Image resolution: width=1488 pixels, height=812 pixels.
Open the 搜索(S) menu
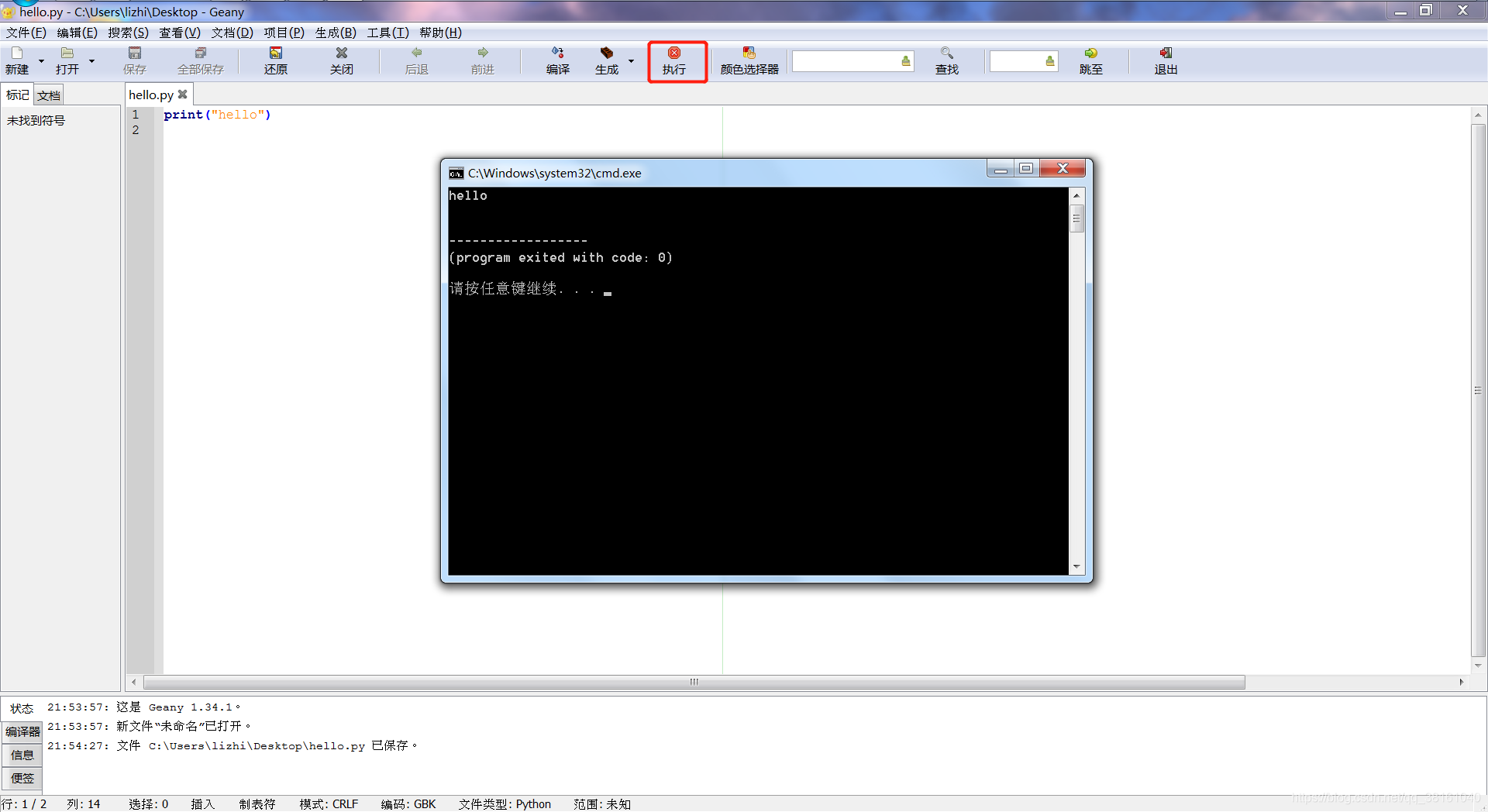128,33
